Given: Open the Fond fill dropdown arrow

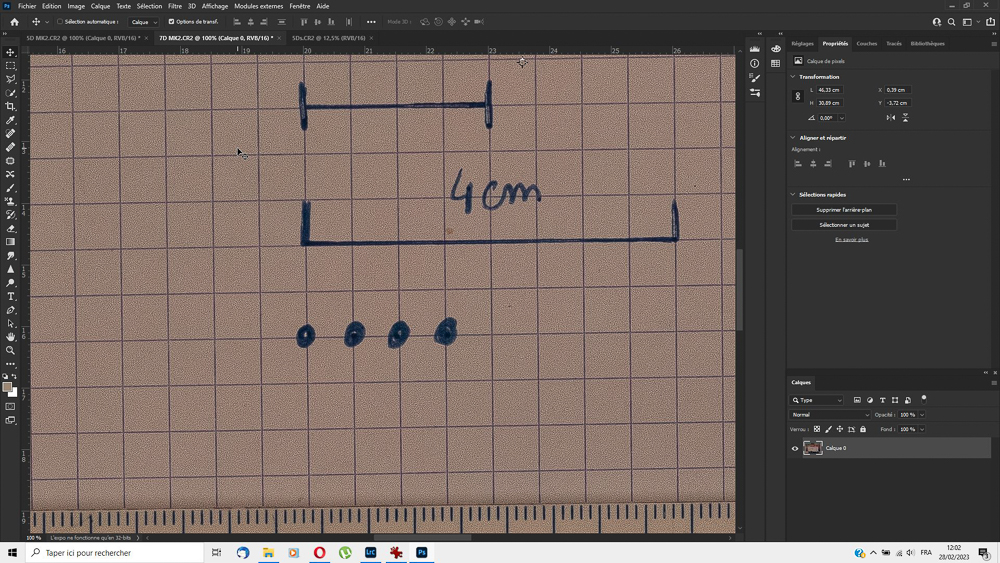Looking at the screenshot, I should click(x=922, y=429).
